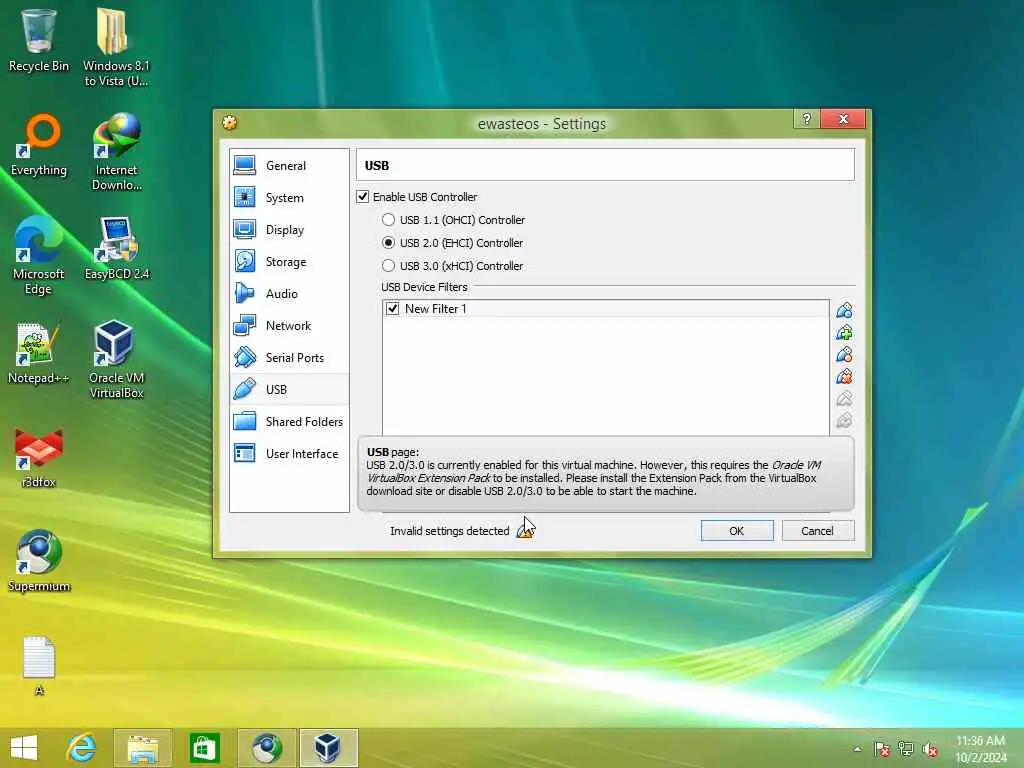Move USB filter down icon
This screenshot has width=1024, height=768.
[844, 421]
